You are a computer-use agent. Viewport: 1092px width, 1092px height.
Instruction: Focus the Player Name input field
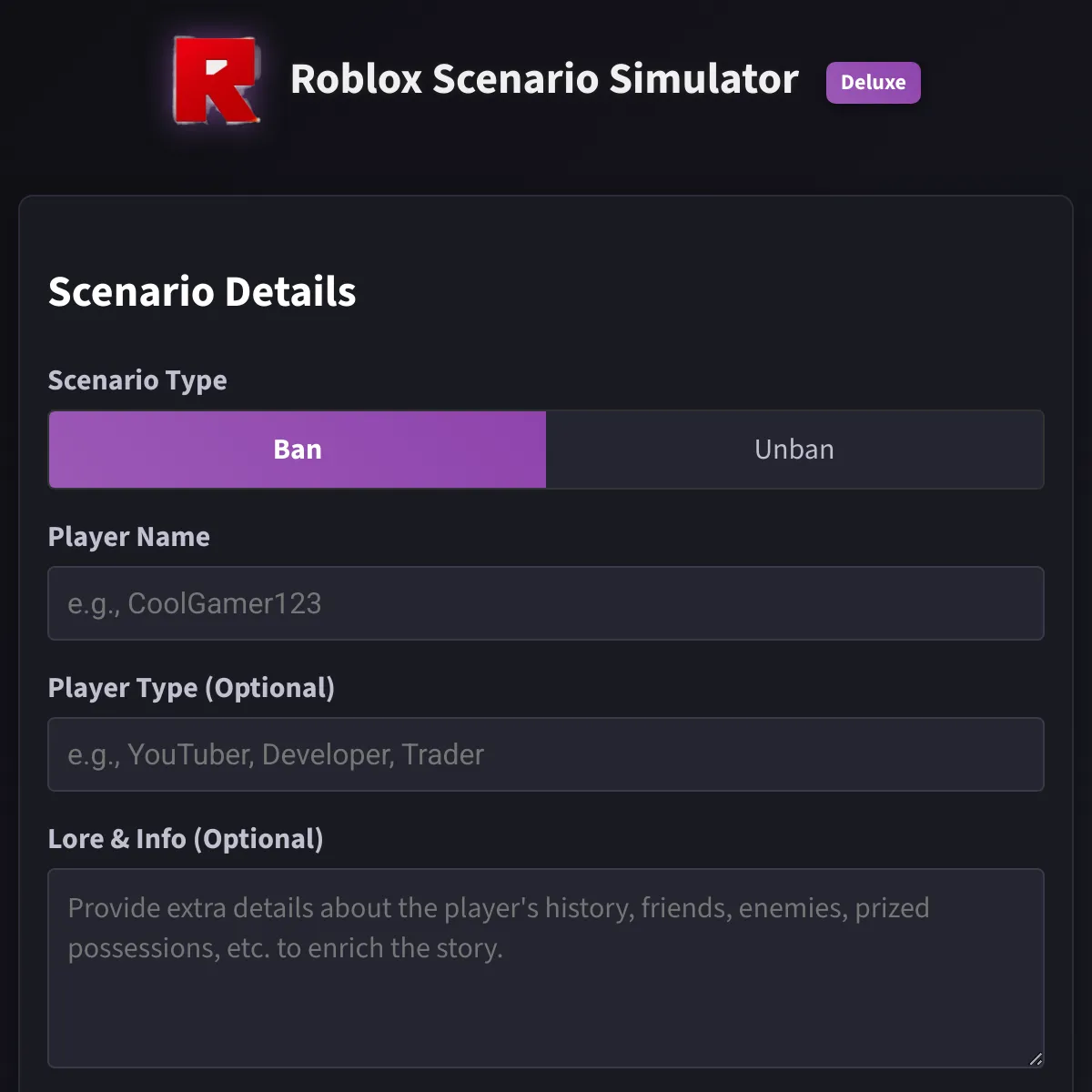coord(546,603)
